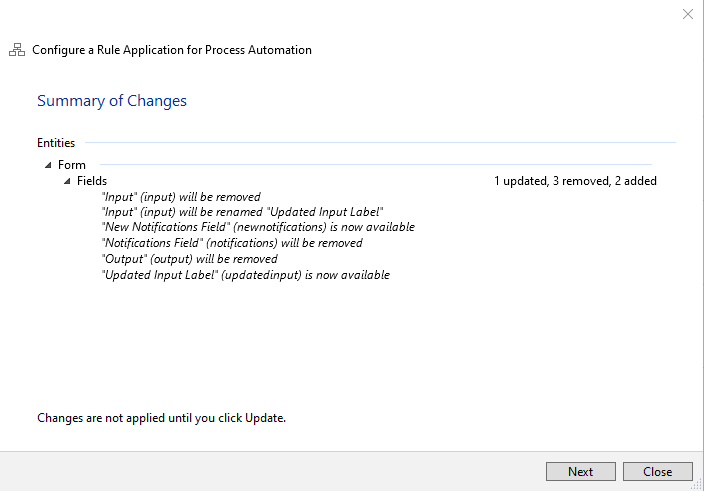The image size is (704, 491).
Task: Select the Fields tree label
Action: 92,181
